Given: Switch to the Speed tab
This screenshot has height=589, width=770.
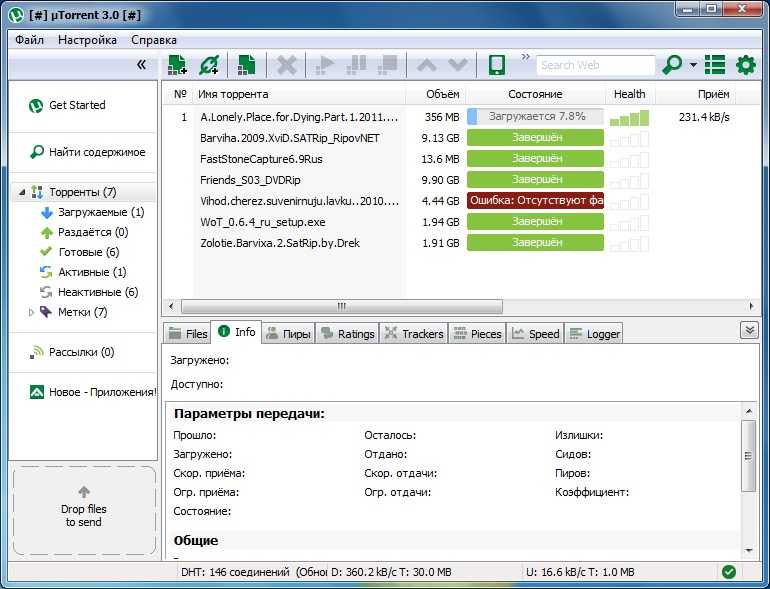Looking at the screenshot, I should [x=535, y=334].
